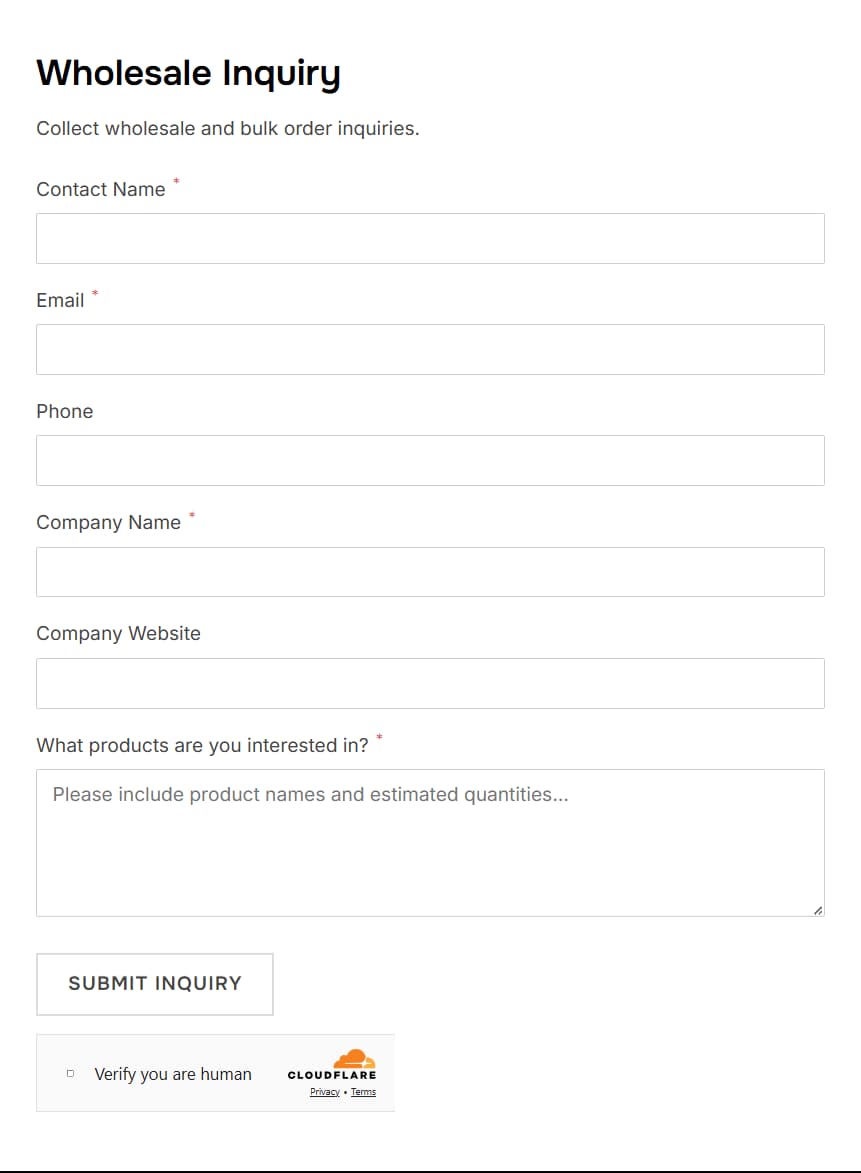Click the red asterisk beside Company Name
This screenshot has width=861, height=1173.
pos(191,515)
